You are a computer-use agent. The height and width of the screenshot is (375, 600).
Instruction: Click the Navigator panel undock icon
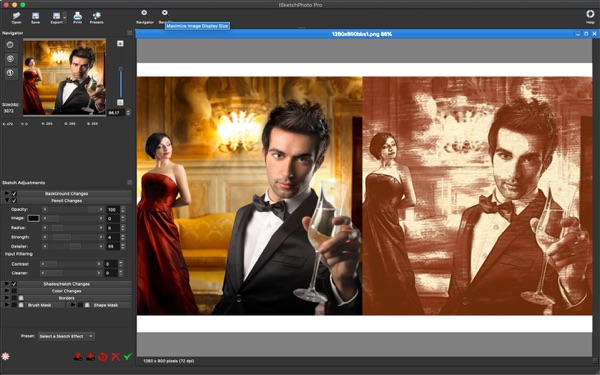coord(129,33)
